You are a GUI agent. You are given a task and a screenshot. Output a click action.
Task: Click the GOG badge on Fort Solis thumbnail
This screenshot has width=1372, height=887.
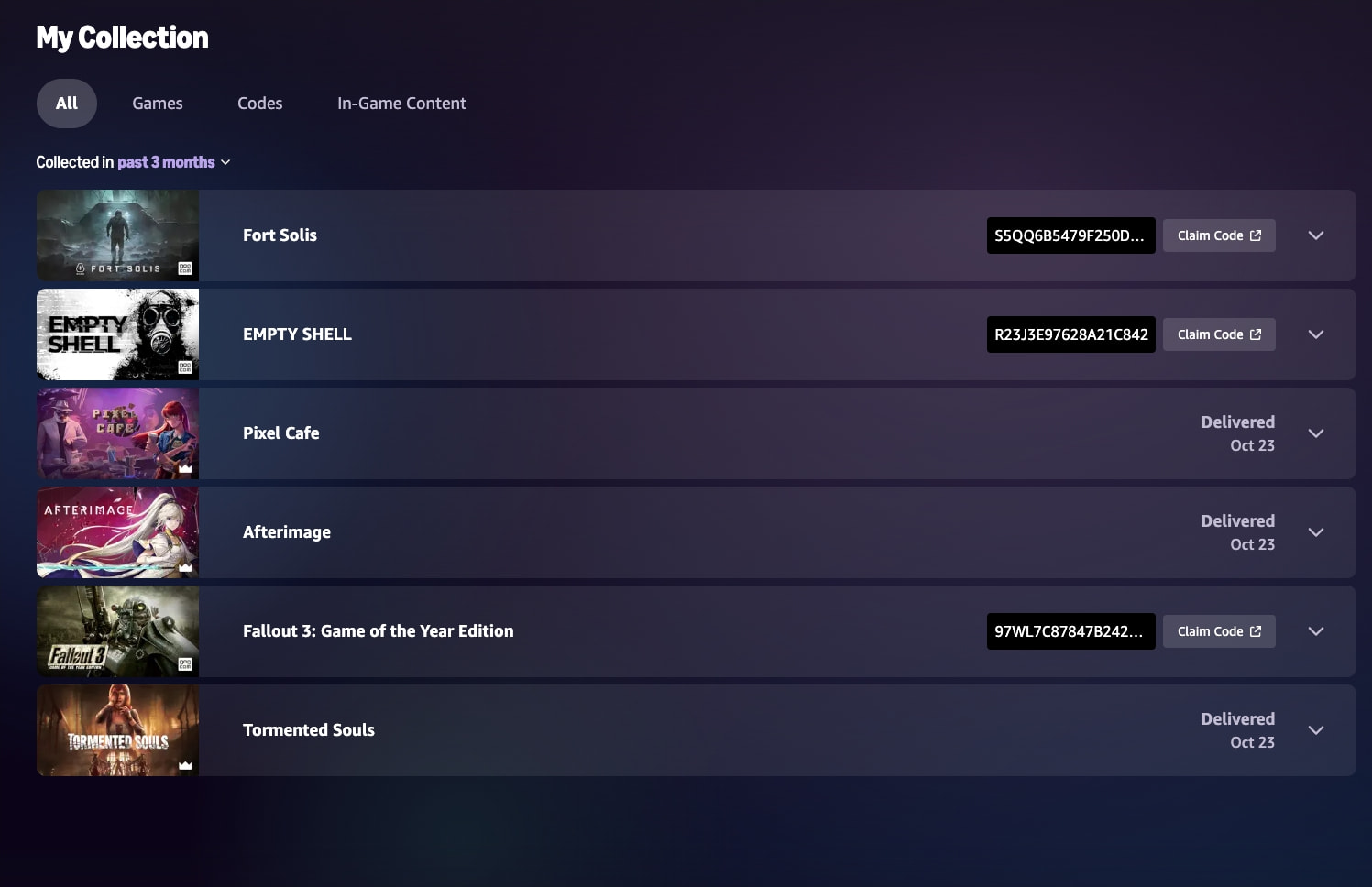185,268
